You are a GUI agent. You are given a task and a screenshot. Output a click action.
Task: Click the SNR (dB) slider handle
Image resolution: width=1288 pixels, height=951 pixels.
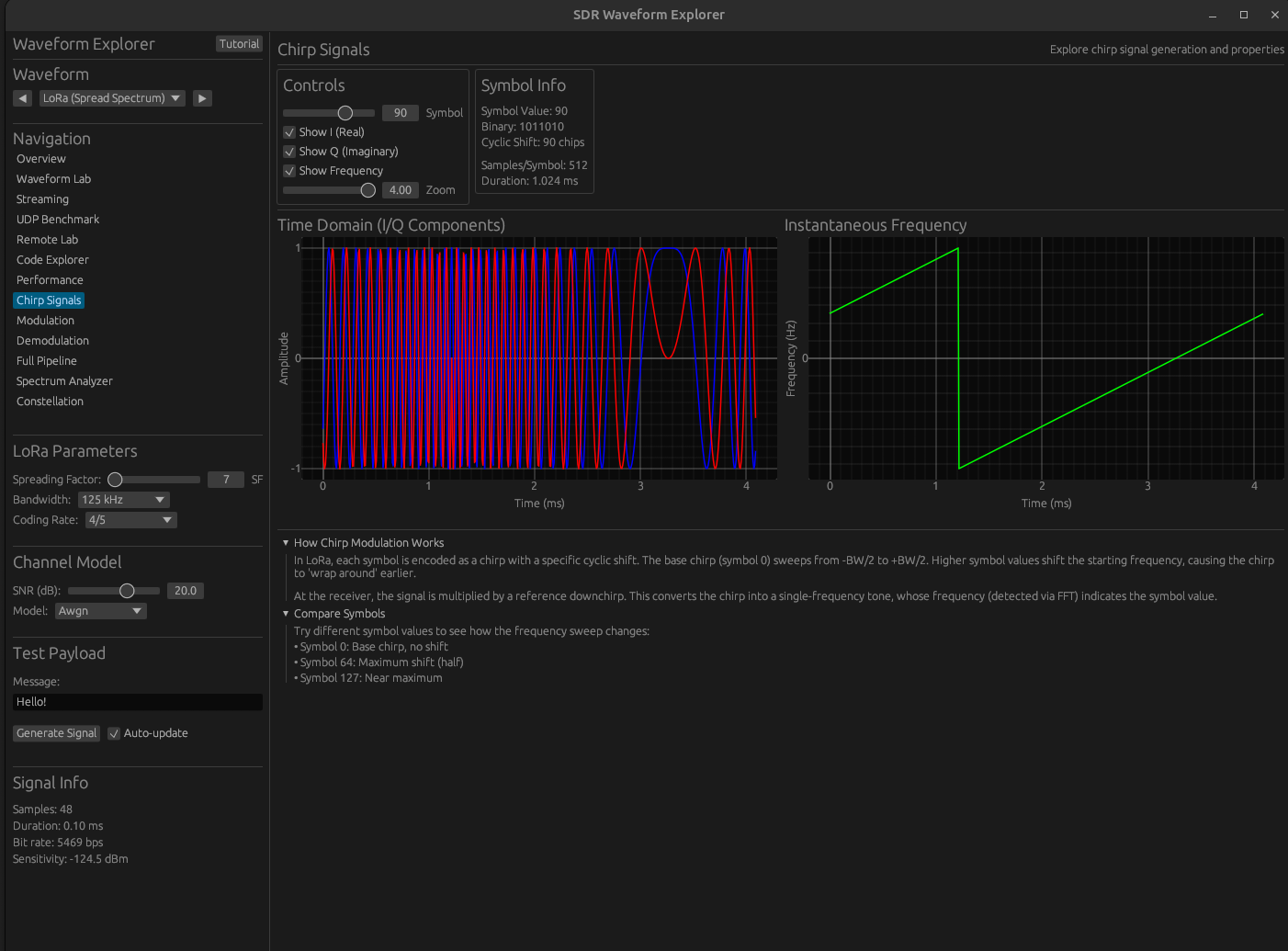pyautogui.click(x=127, y=591)
